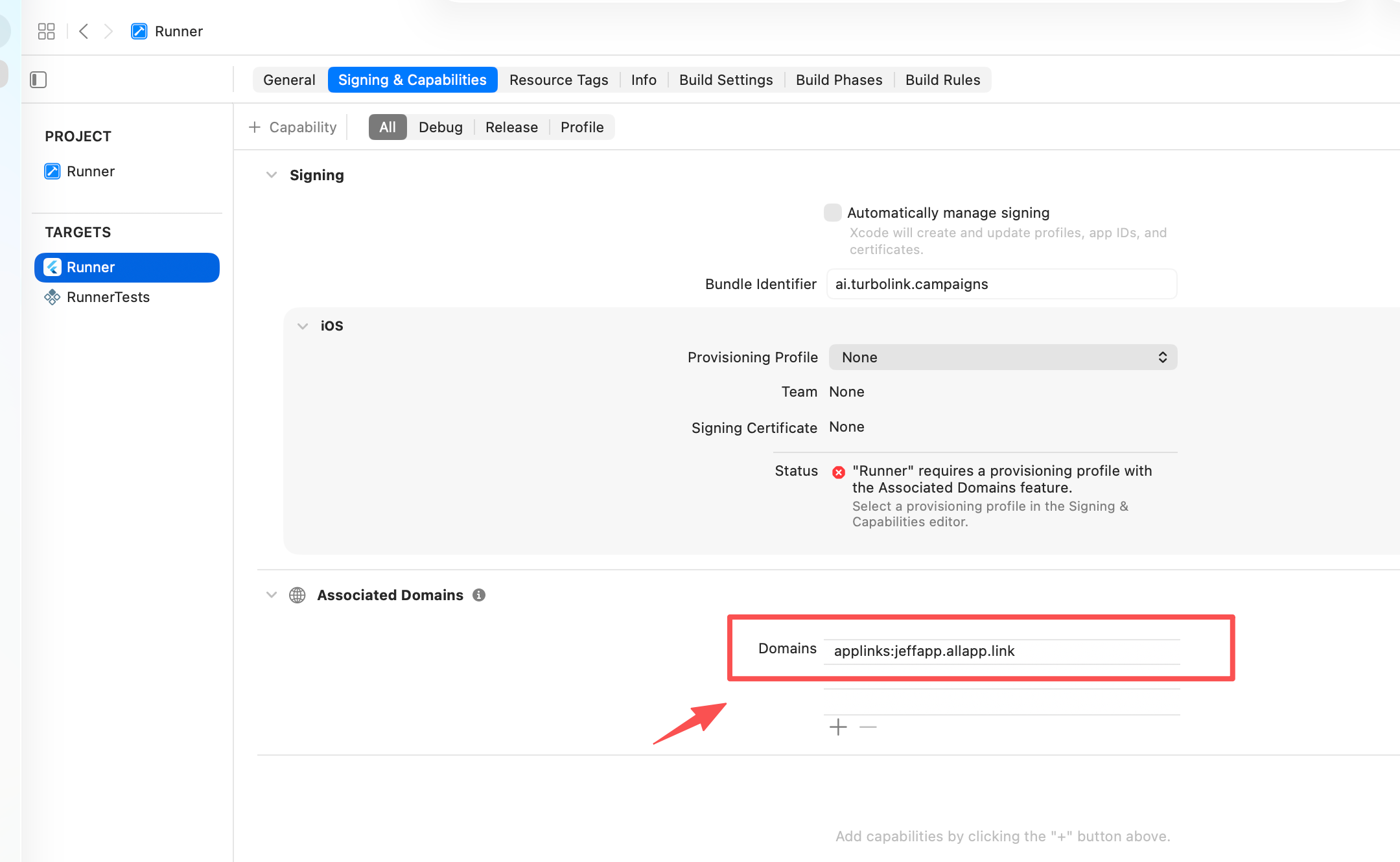
Task: Switch to the Build Settings tab
Action: [x=726, y=80]
